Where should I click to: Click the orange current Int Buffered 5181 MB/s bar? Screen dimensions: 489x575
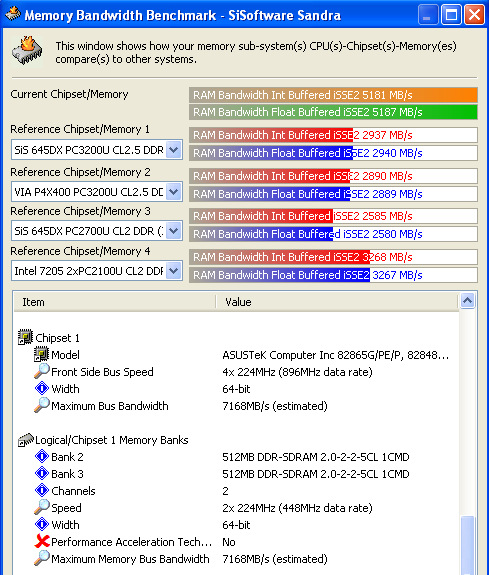(333, 95)
